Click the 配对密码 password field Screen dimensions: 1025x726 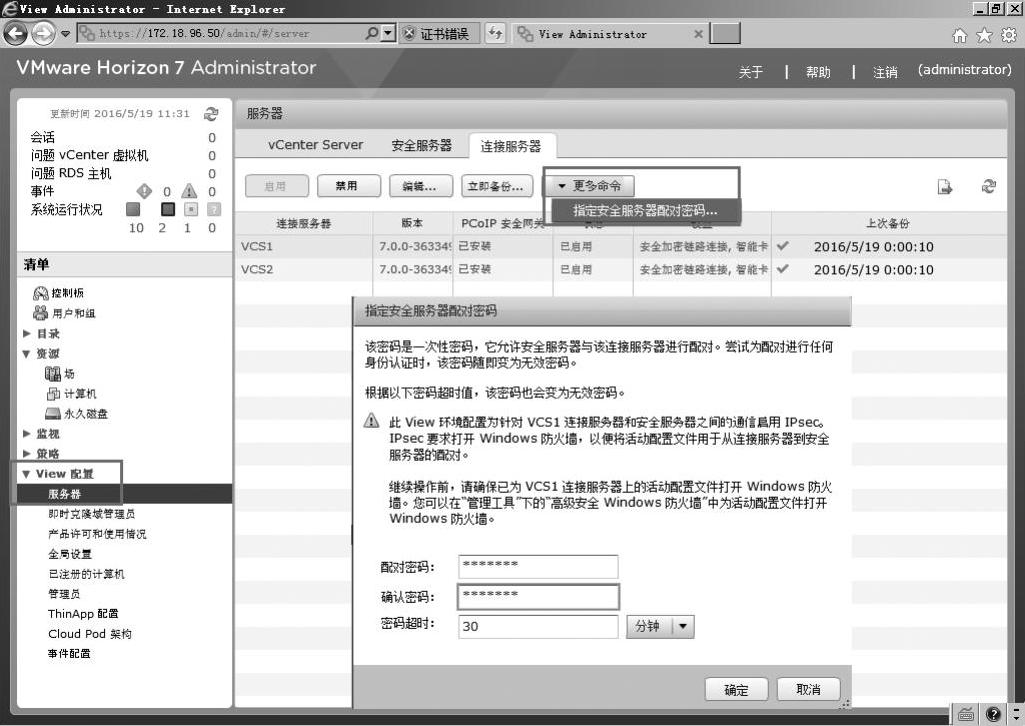pyautogui.click(x=538, y=567)
